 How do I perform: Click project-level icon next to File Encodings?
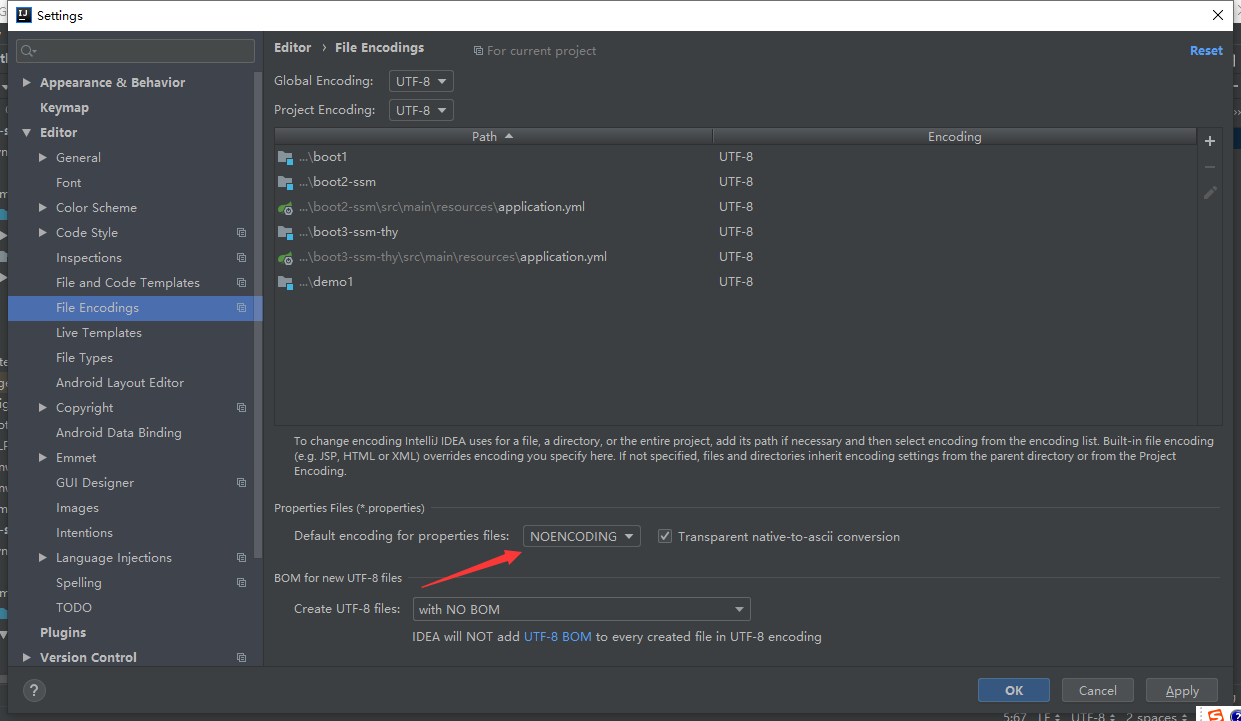click(x=241, y=307)
